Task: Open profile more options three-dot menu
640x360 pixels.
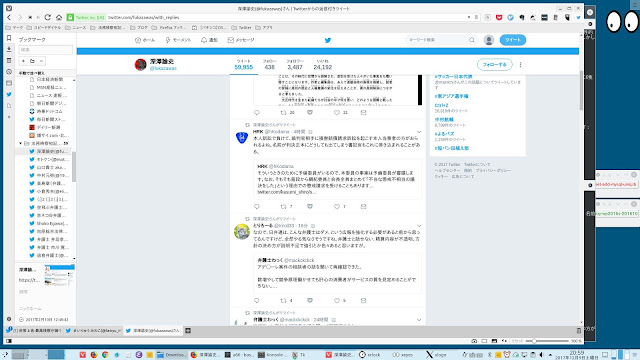Action: click(520, 64)
